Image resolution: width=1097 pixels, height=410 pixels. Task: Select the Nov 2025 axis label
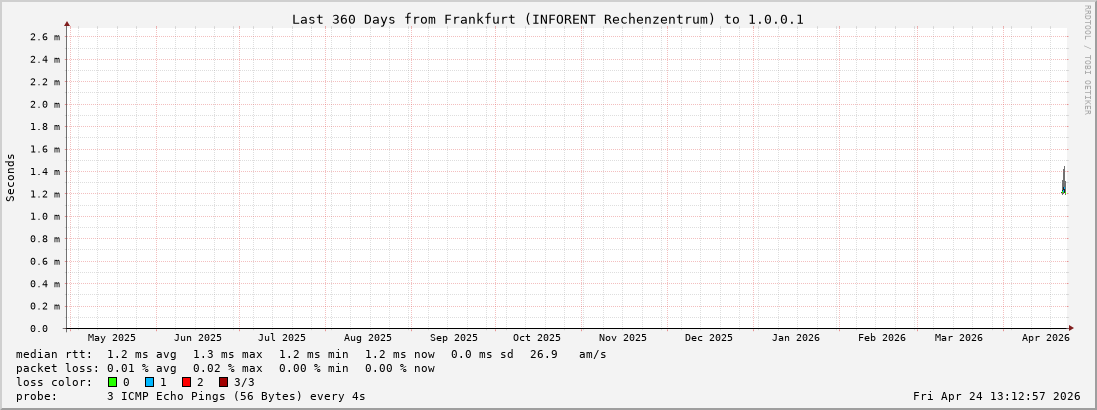(x=623, y=338)
